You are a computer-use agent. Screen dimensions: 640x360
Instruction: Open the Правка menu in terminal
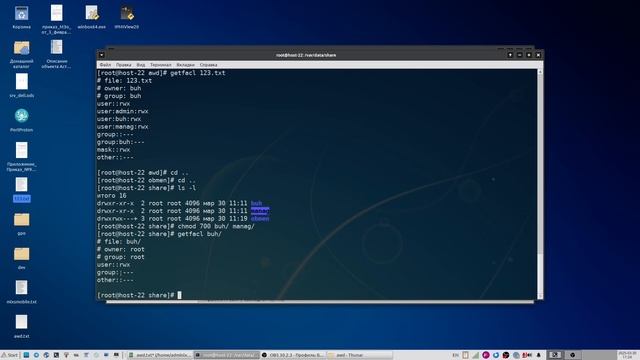click(123, 65)
